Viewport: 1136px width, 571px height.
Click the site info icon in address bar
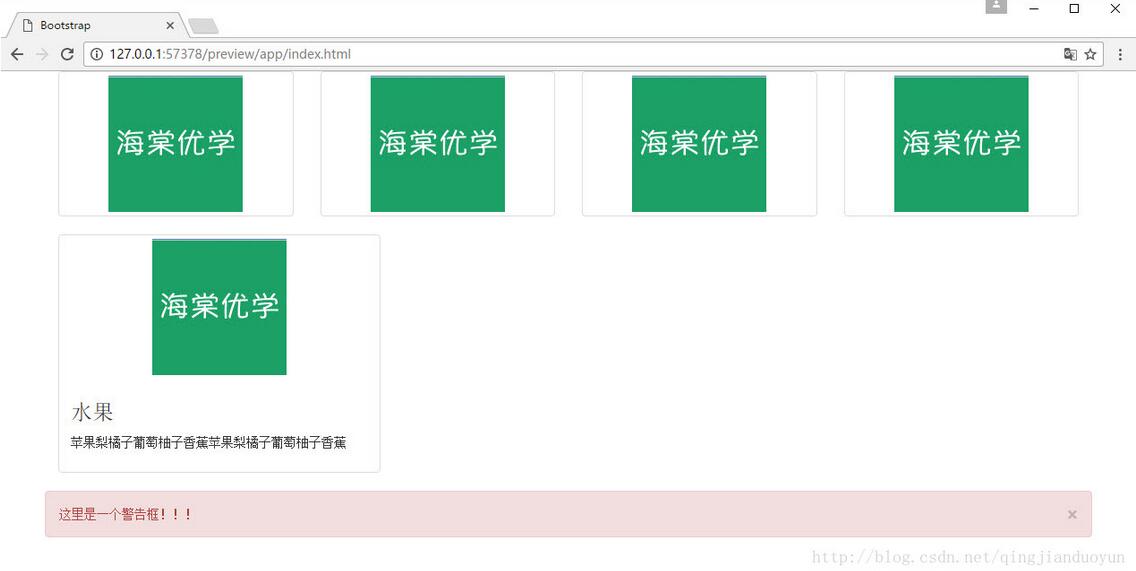[97, 54]
